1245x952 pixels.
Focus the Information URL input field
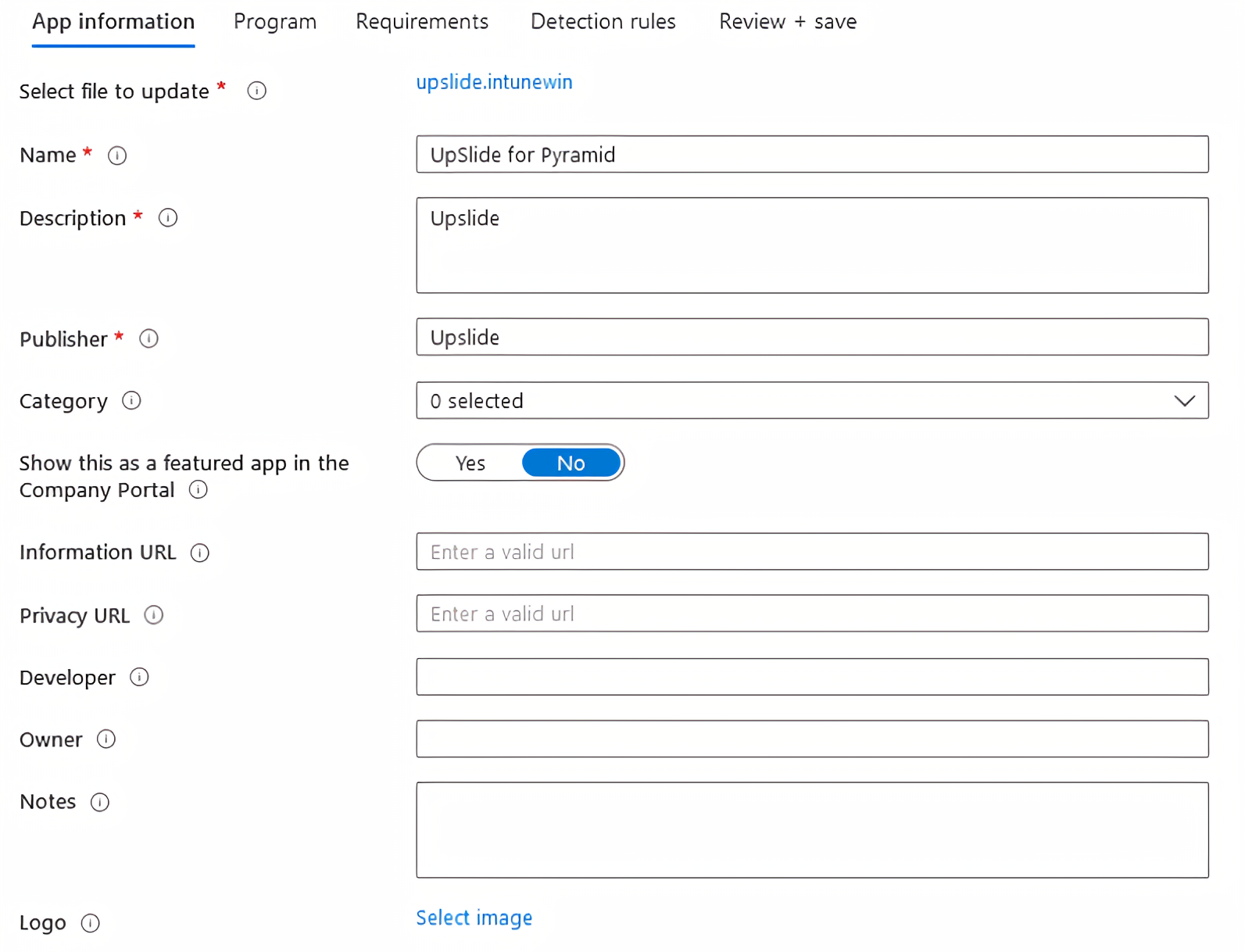(812, 552)
